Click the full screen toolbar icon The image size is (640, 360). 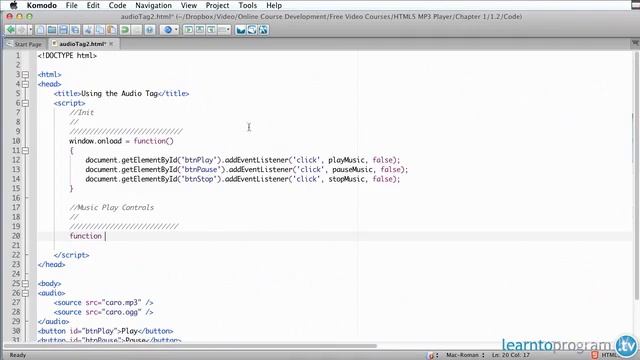pyautogui.click(x=263, y=30)
